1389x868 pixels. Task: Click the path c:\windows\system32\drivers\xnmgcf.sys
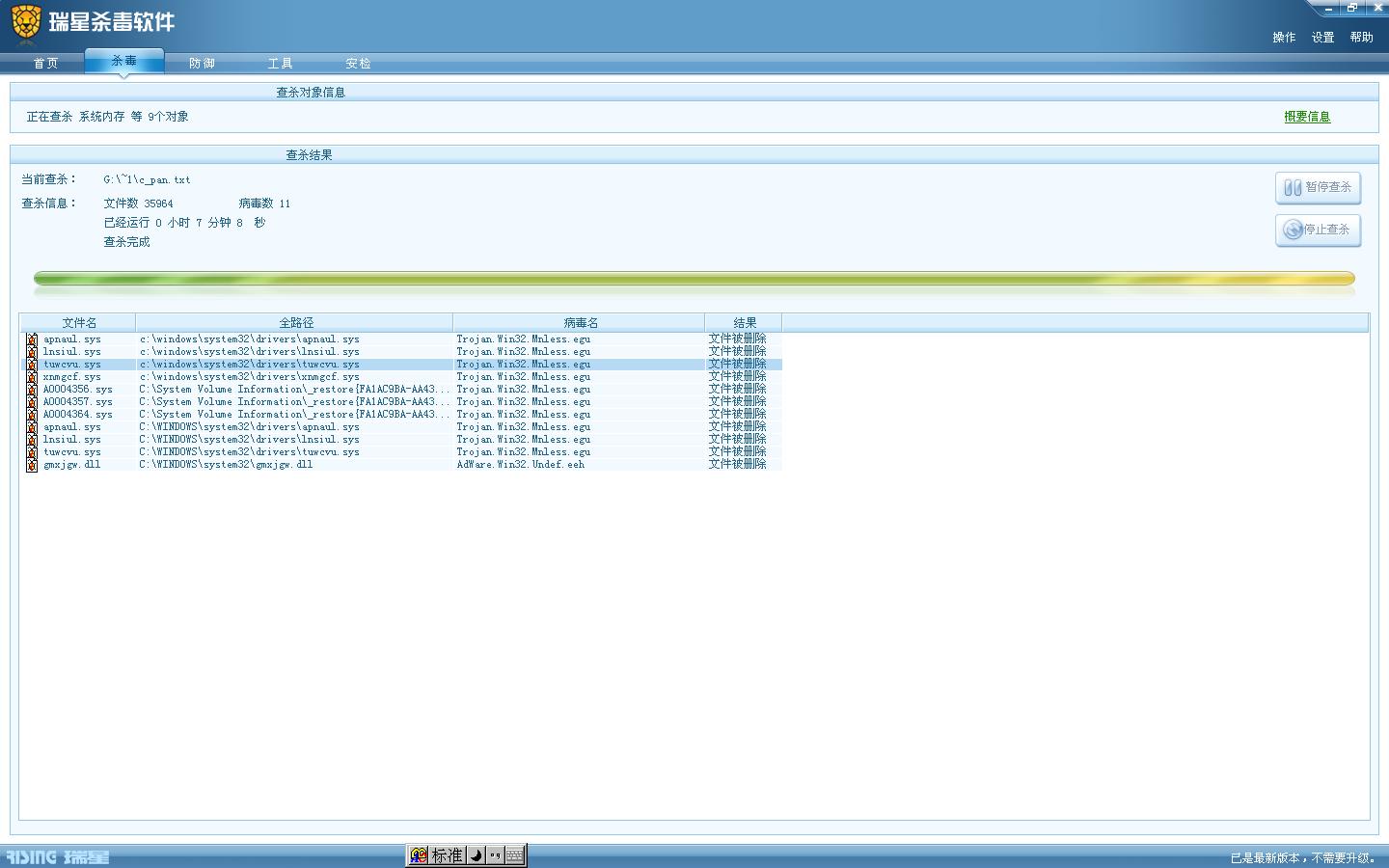point(249,377)
